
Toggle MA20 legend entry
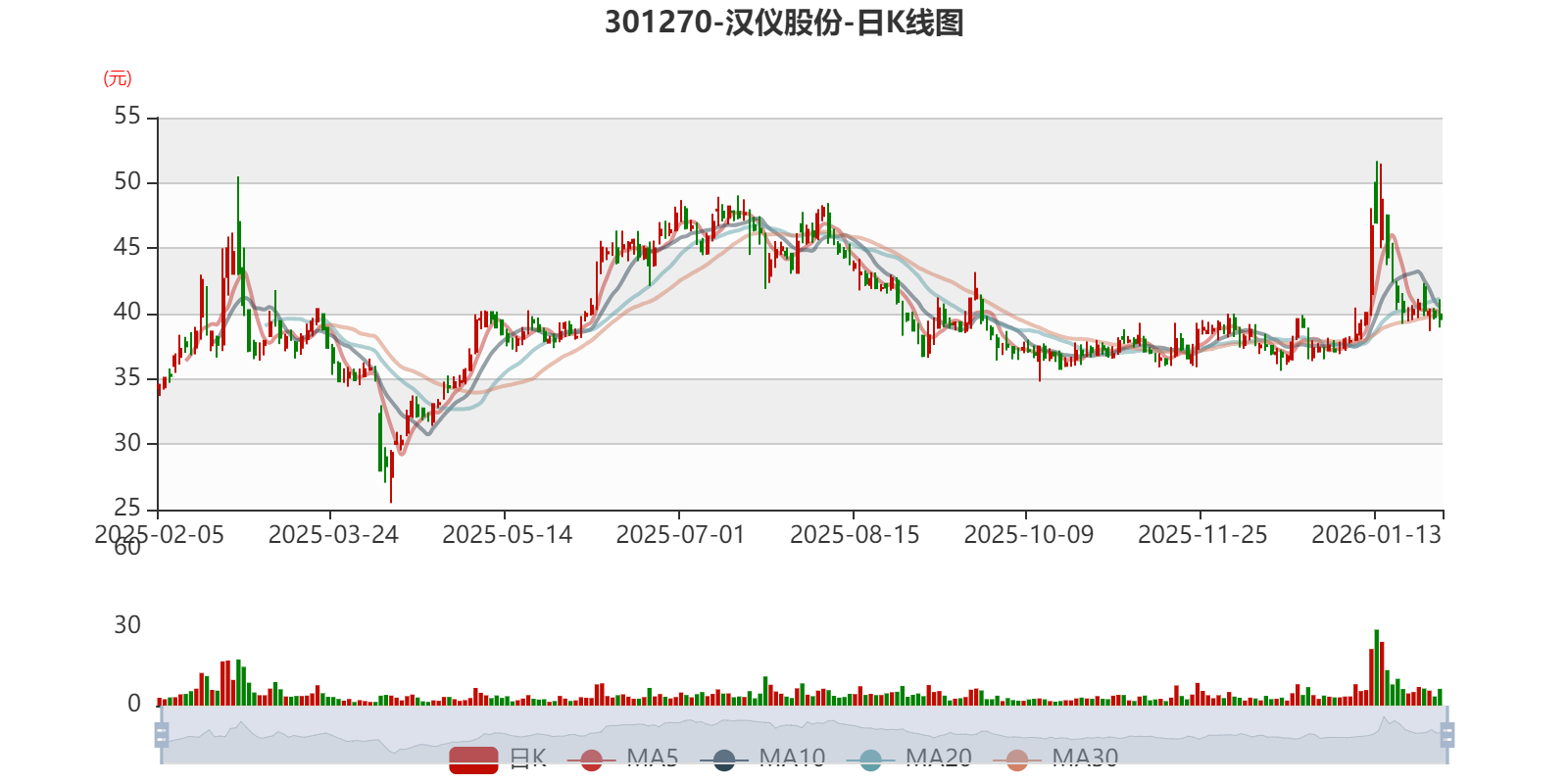pos(909,759)
